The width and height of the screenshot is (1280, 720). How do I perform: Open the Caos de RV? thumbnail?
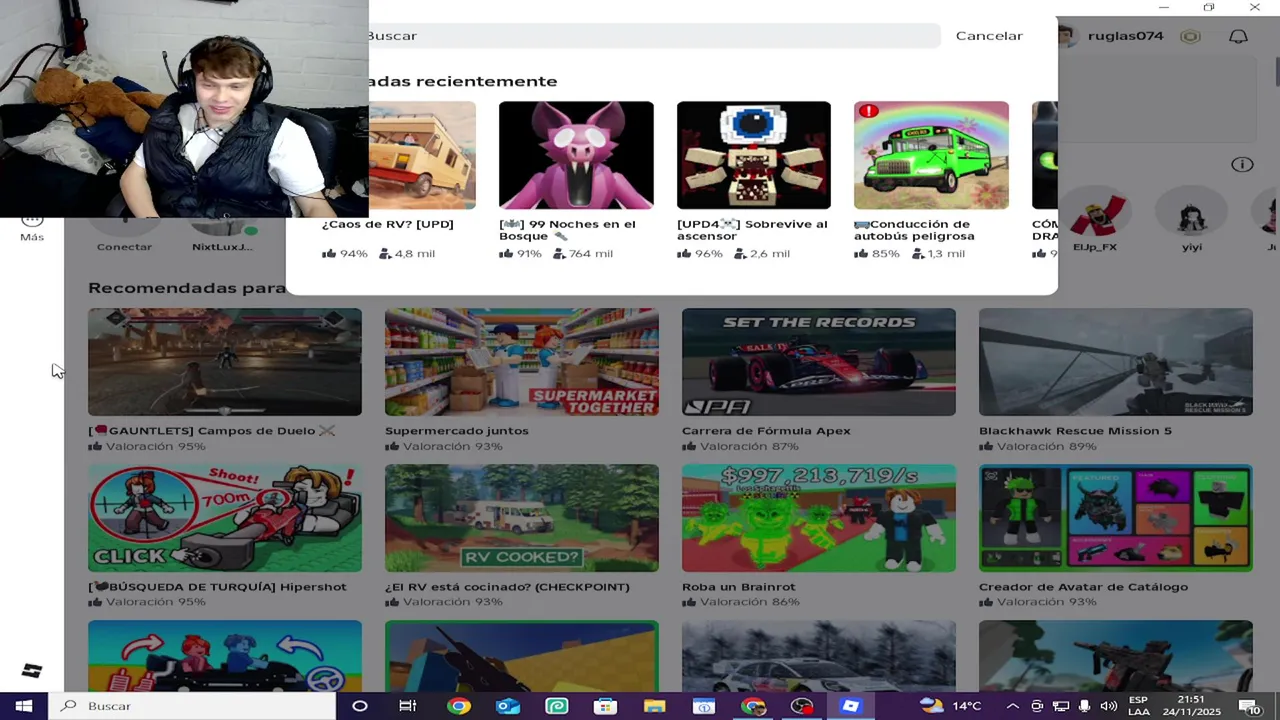(x=422, y=155)
